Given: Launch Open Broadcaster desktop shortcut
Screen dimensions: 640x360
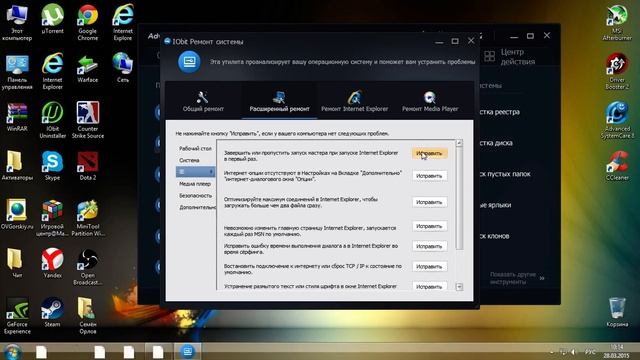Looking at the screenshot, I should pos(88,267).
